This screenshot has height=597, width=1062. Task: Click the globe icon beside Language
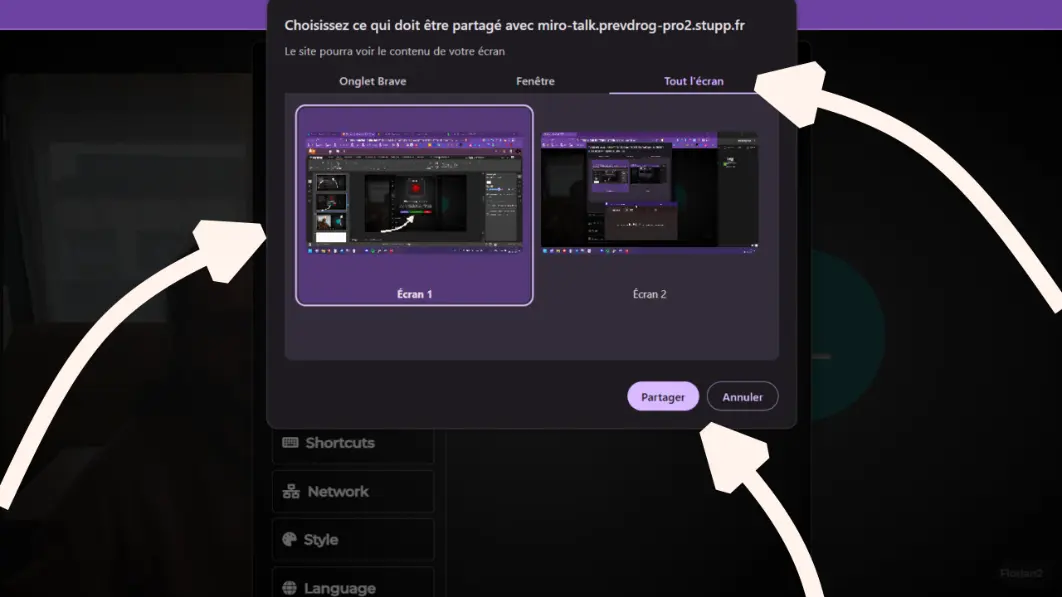pos(289,588)
